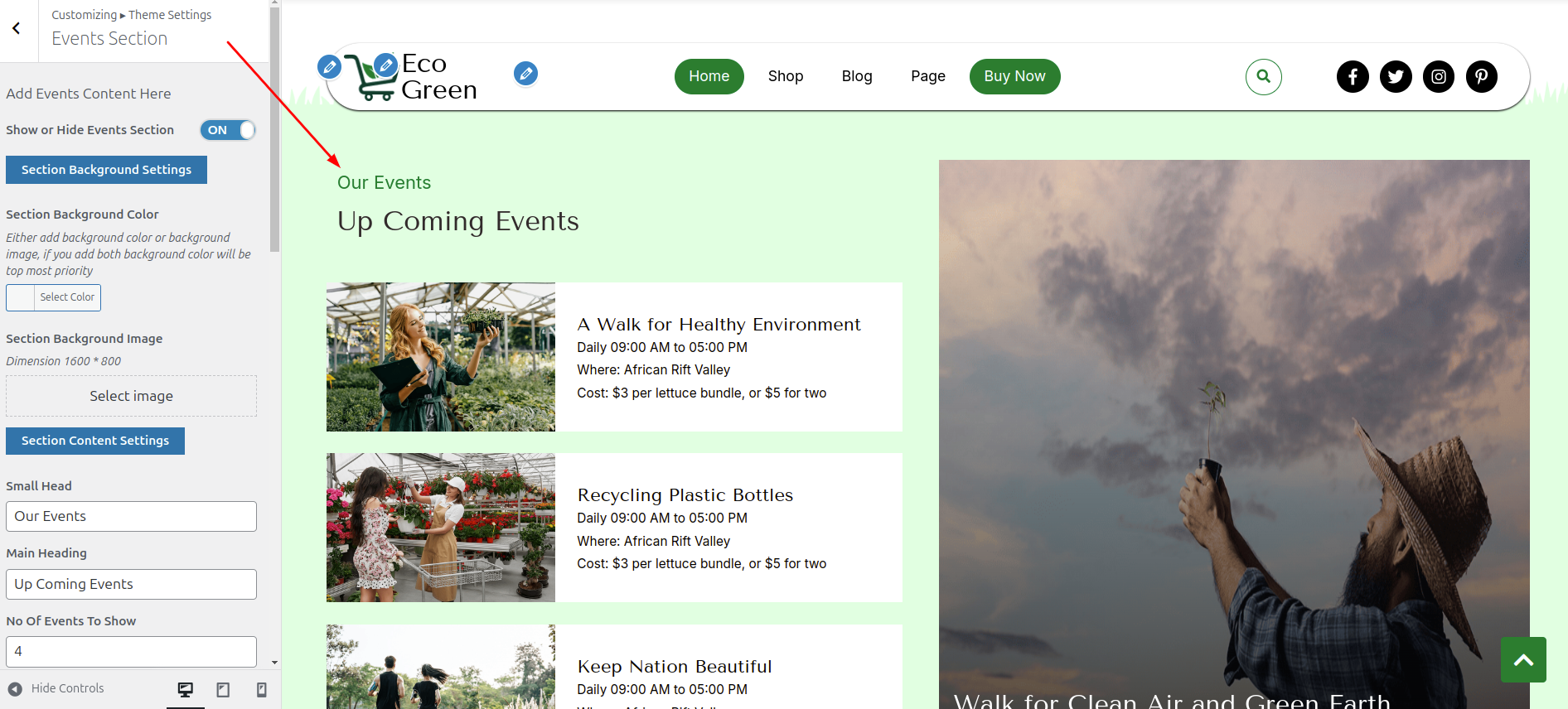Click the flower shop event thumbnail

[441, 528]
